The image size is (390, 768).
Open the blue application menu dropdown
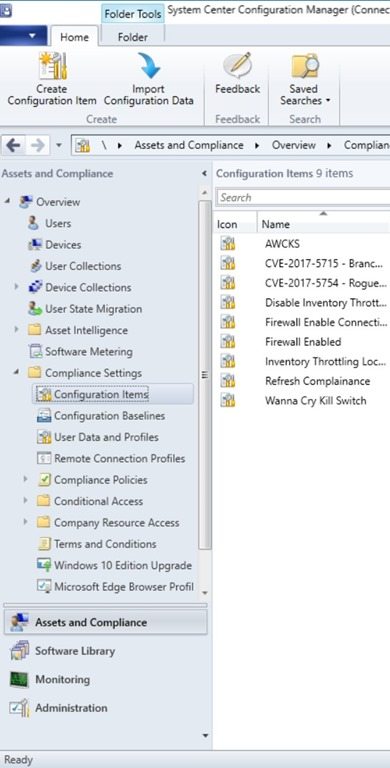point(24,36)
